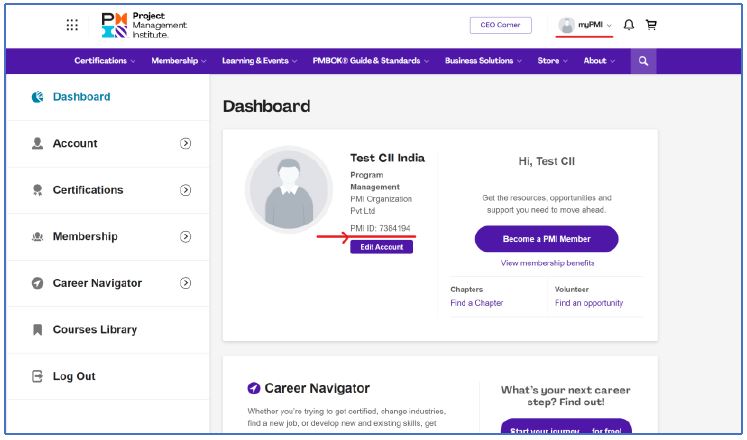
Task: Open the Membership menu in nav bar
Action: (179, 61)
